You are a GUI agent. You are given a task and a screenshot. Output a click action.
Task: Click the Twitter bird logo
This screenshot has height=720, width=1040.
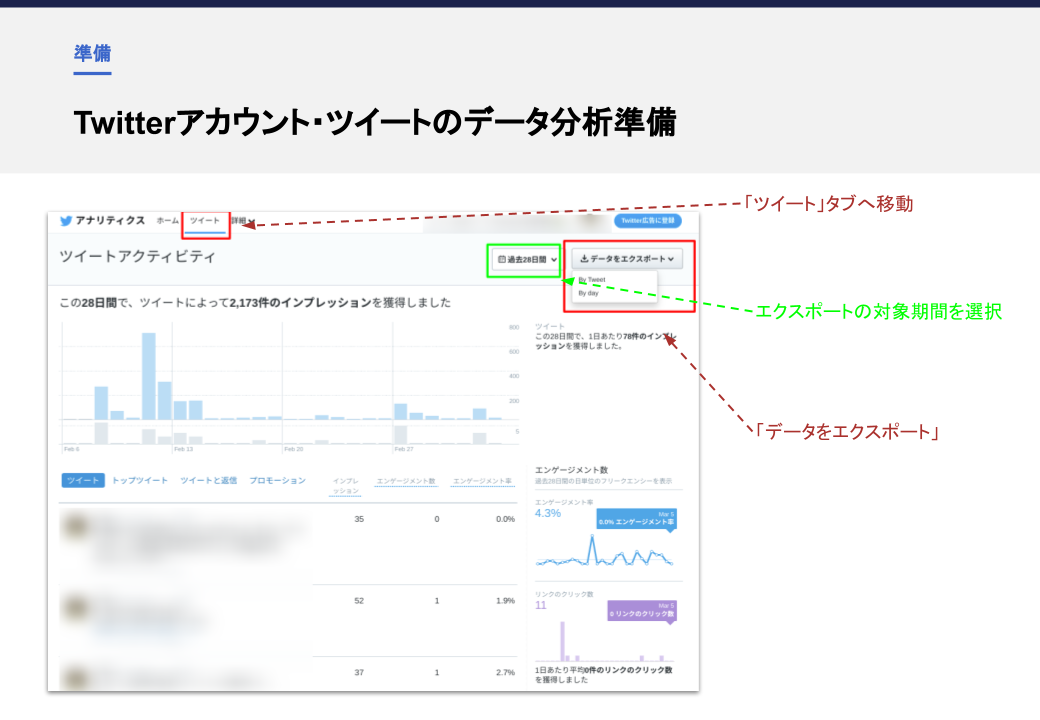(66, 221)
